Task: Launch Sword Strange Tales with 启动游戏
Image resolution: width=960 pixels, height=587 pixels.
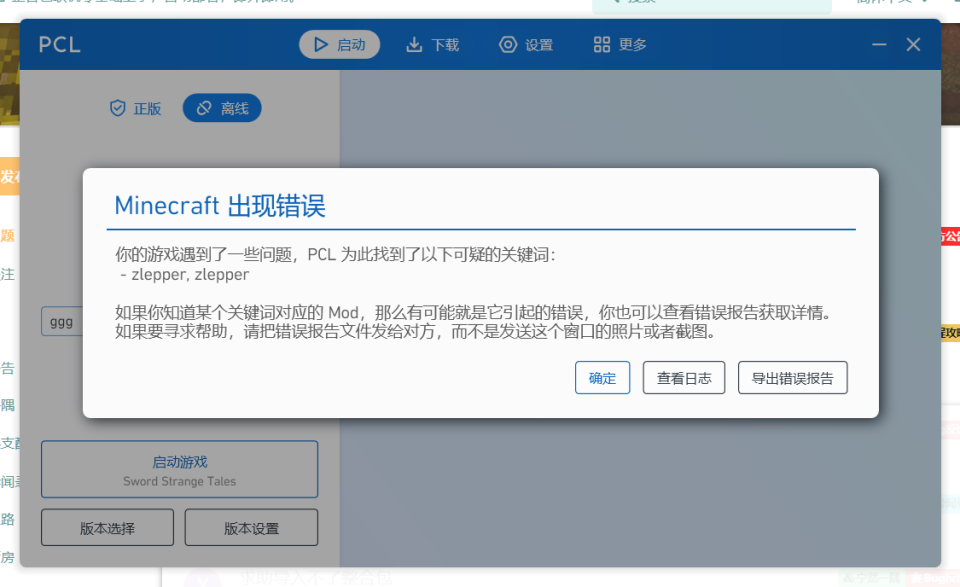Action: pyautogui.click(x=179, y=469)
